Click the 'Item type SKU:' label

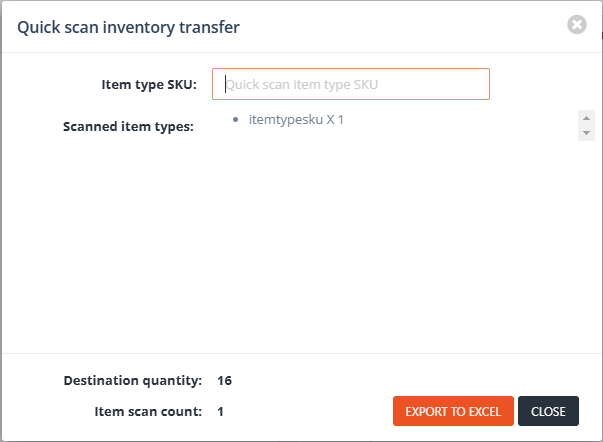149,85
